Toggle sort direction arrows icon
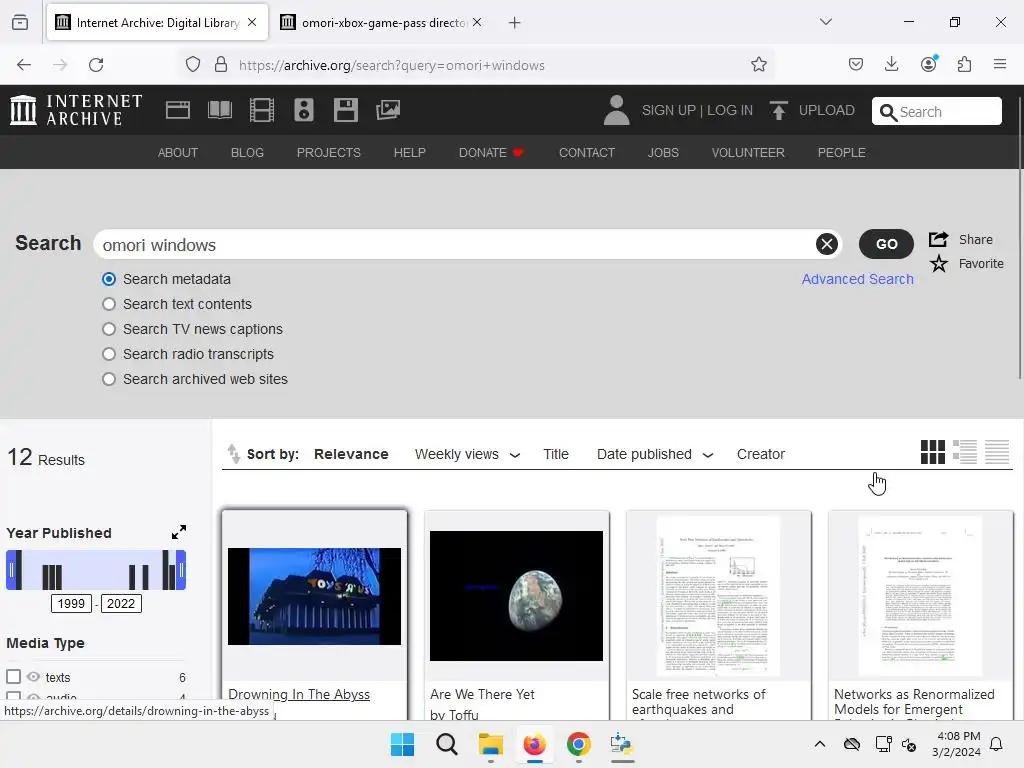The image size is (1024, 768). 233,453
